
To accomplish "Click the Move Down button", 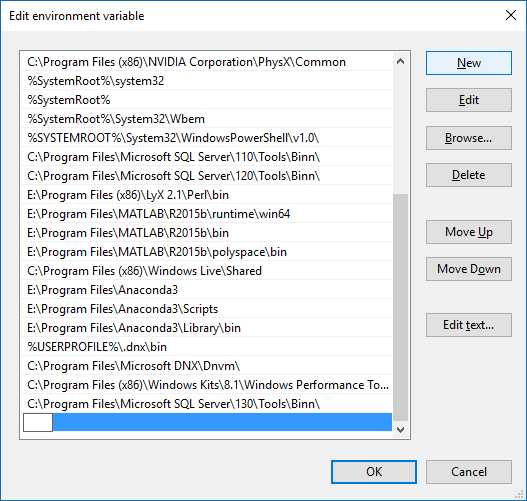I will (x=469, y=269).
